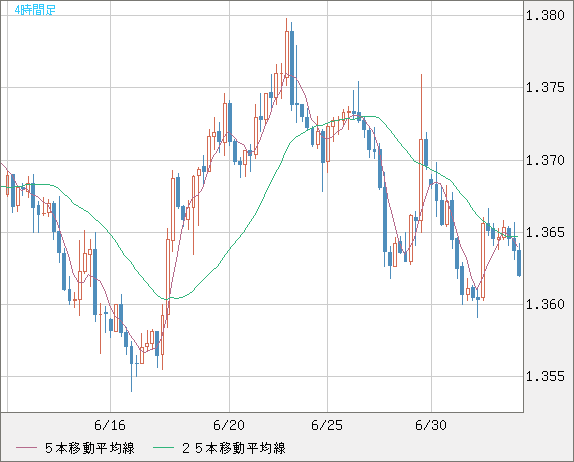Click the 1.380 price axis label
Image resolution: width=574 pixels, height=462 pixels.
(x=545, y=15)
